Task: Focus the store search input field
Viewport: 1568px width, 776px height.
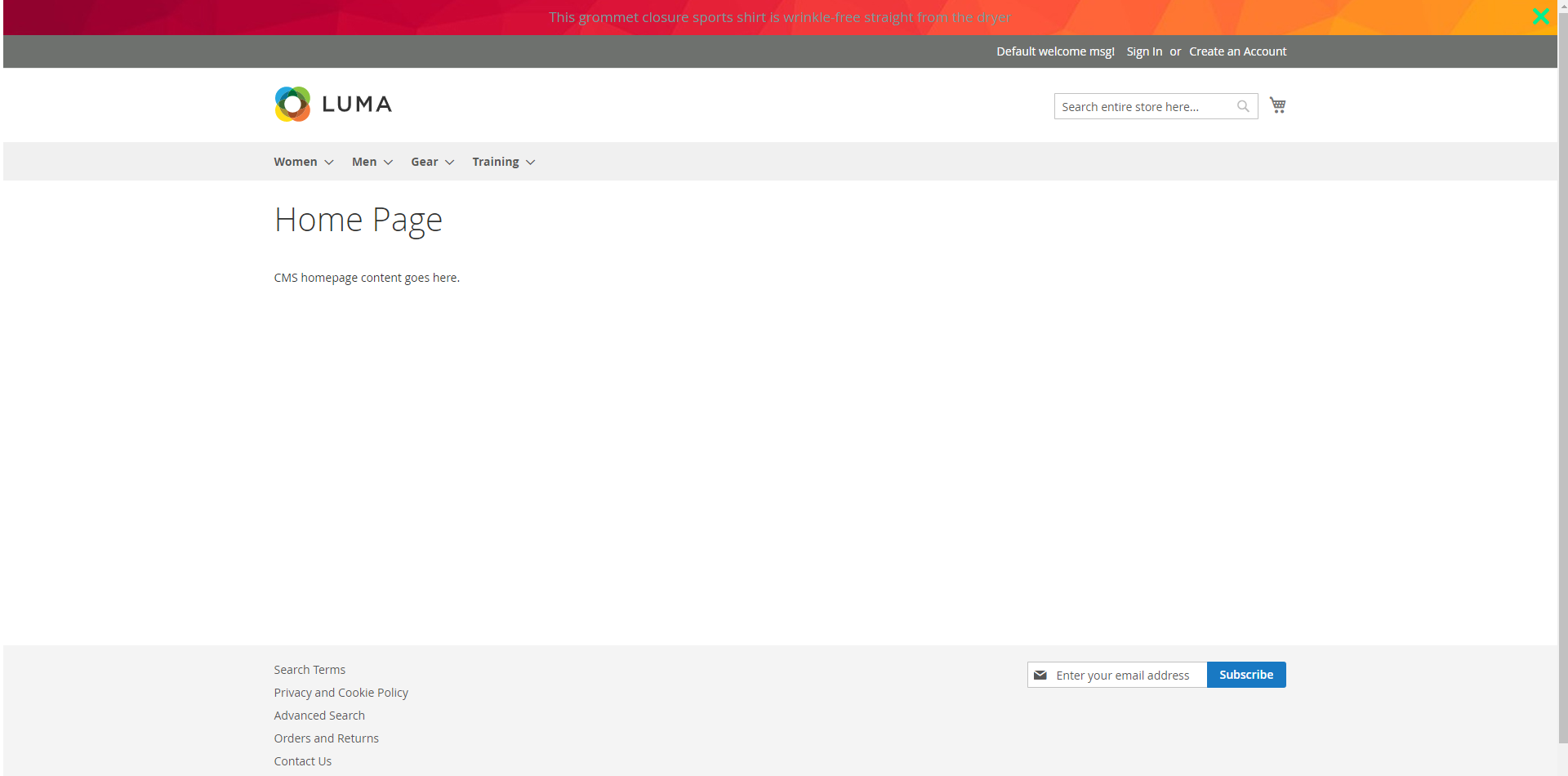Action: tap(1143, 107)
